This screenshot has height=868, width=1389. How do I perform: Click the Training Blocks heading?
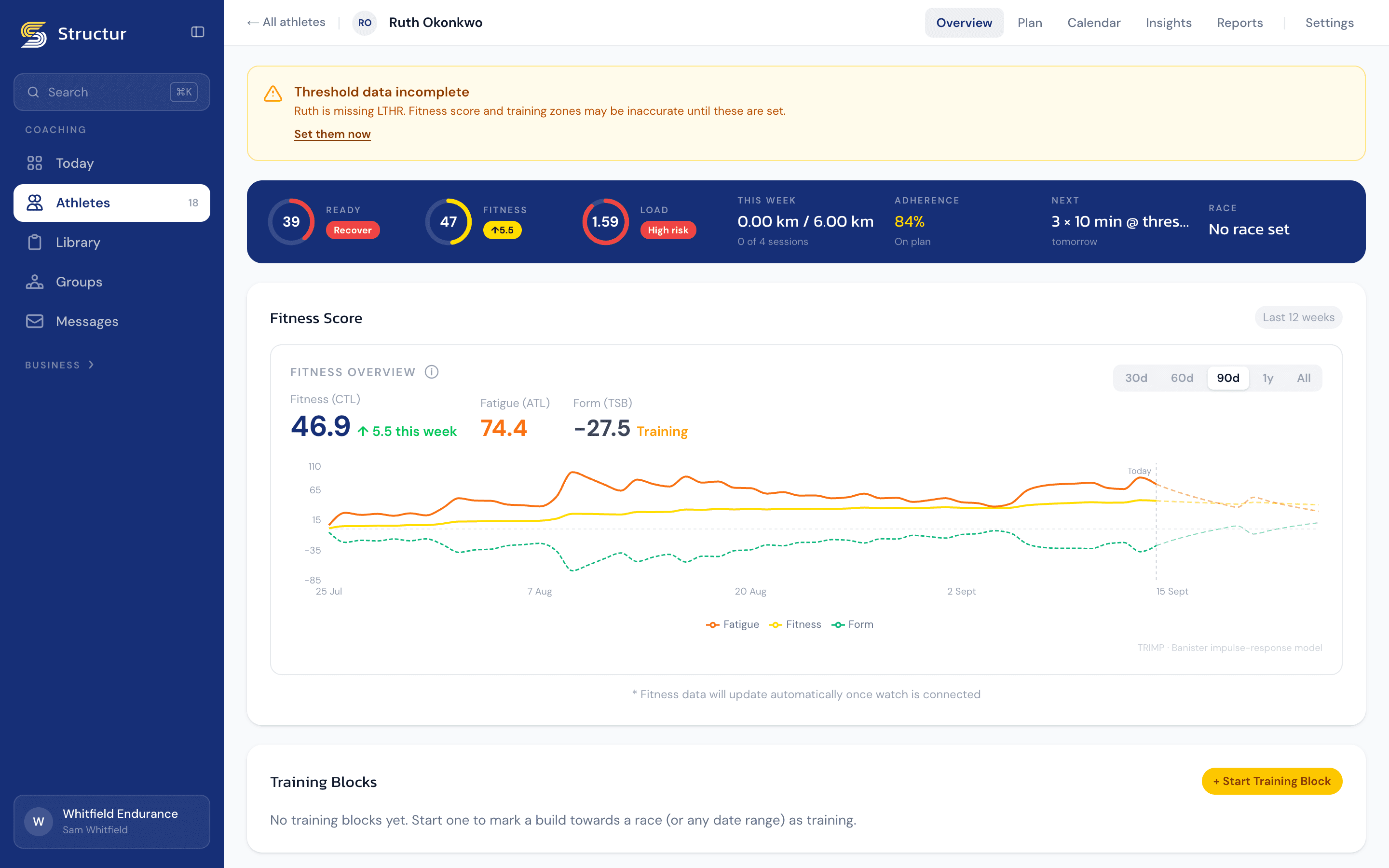coord(323,782)
